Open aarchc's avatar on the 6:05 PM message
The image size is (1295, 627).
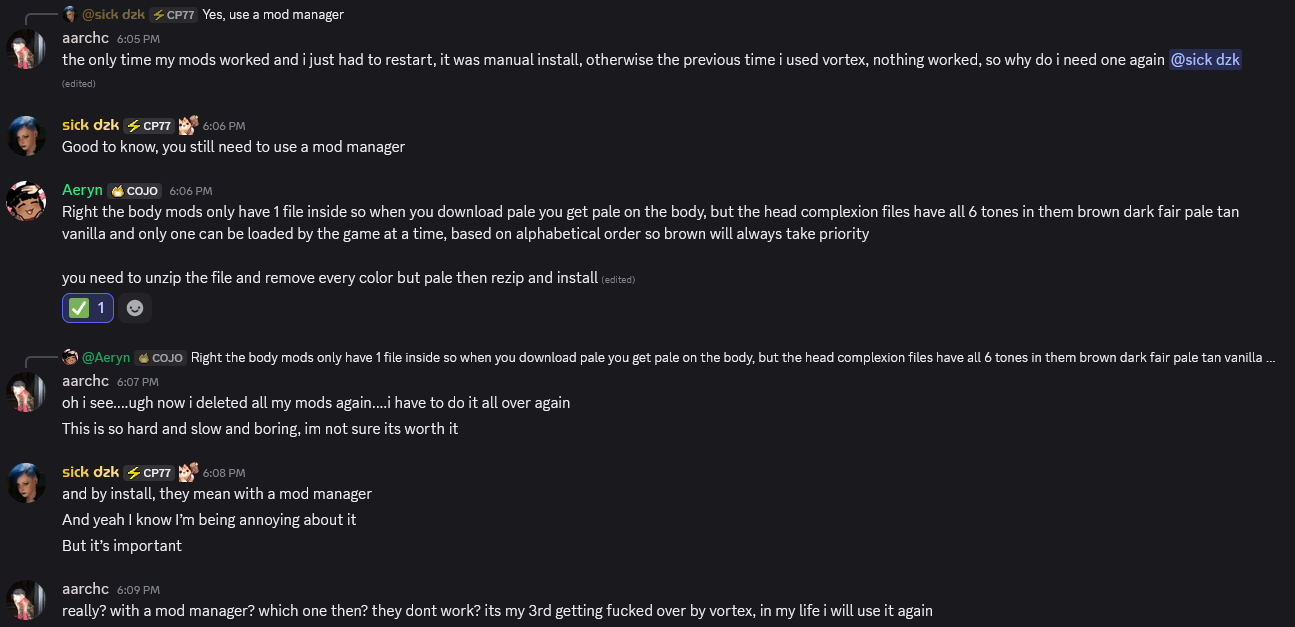[x=26, y=49]
